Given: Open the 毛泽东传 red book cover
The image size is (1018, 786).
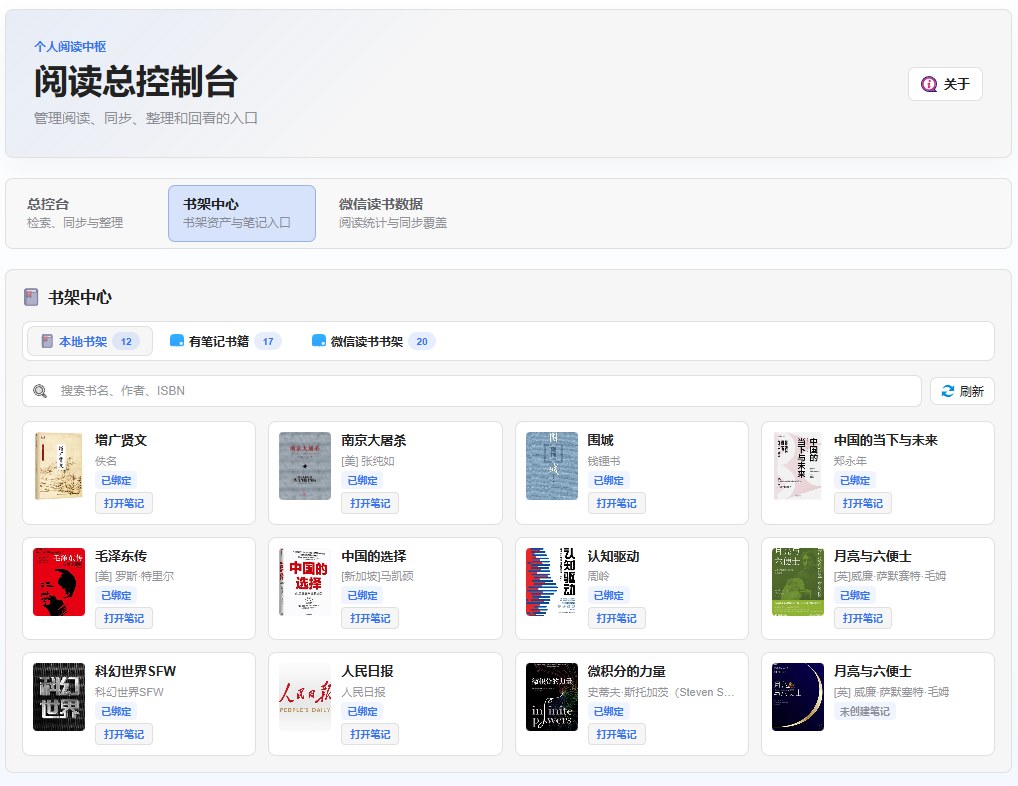Looking at the screenshot, I should click(59, 582).
